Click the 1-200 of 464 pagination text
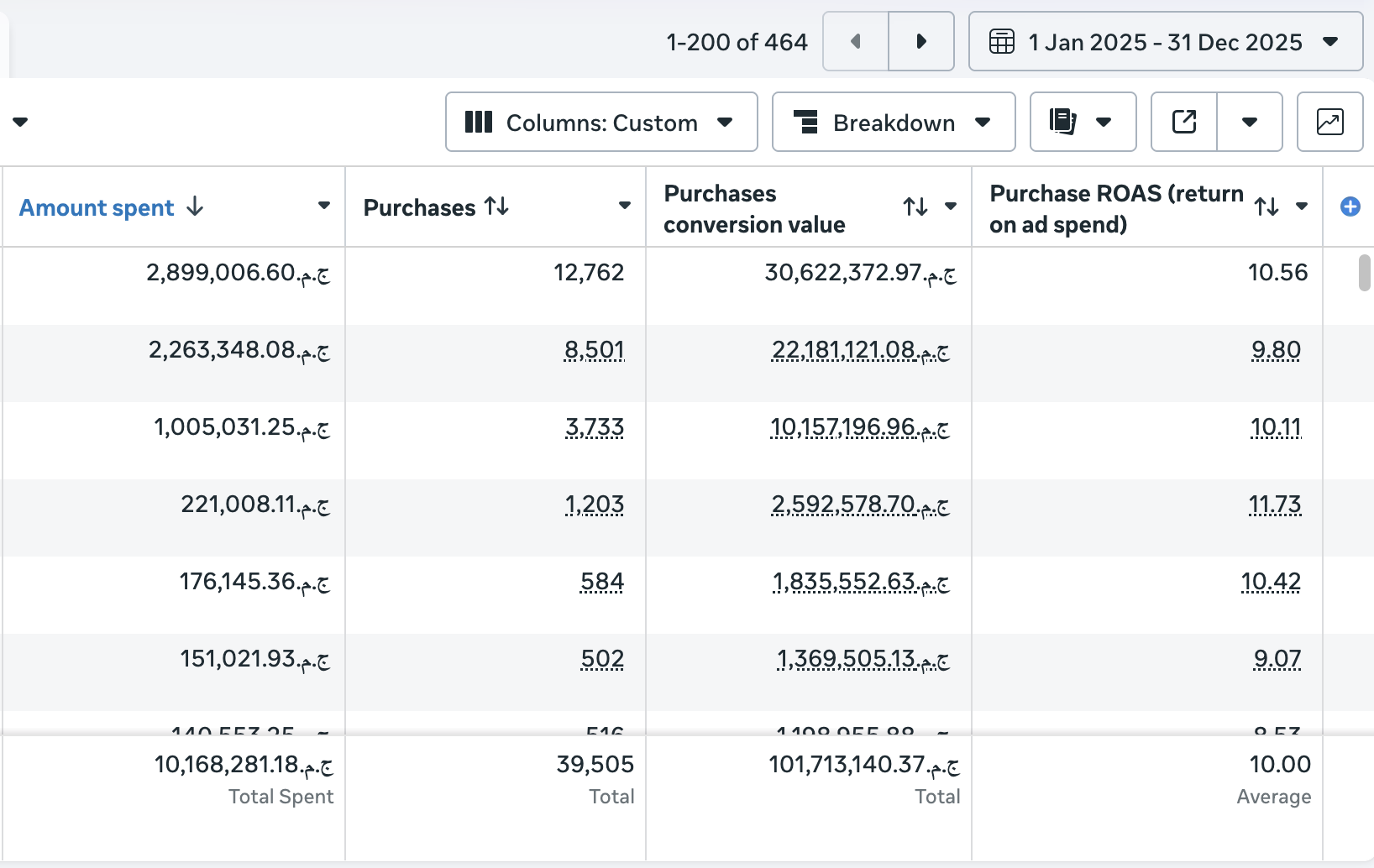Viewport: 1374px width, 868px height. (x=737, y=42)
